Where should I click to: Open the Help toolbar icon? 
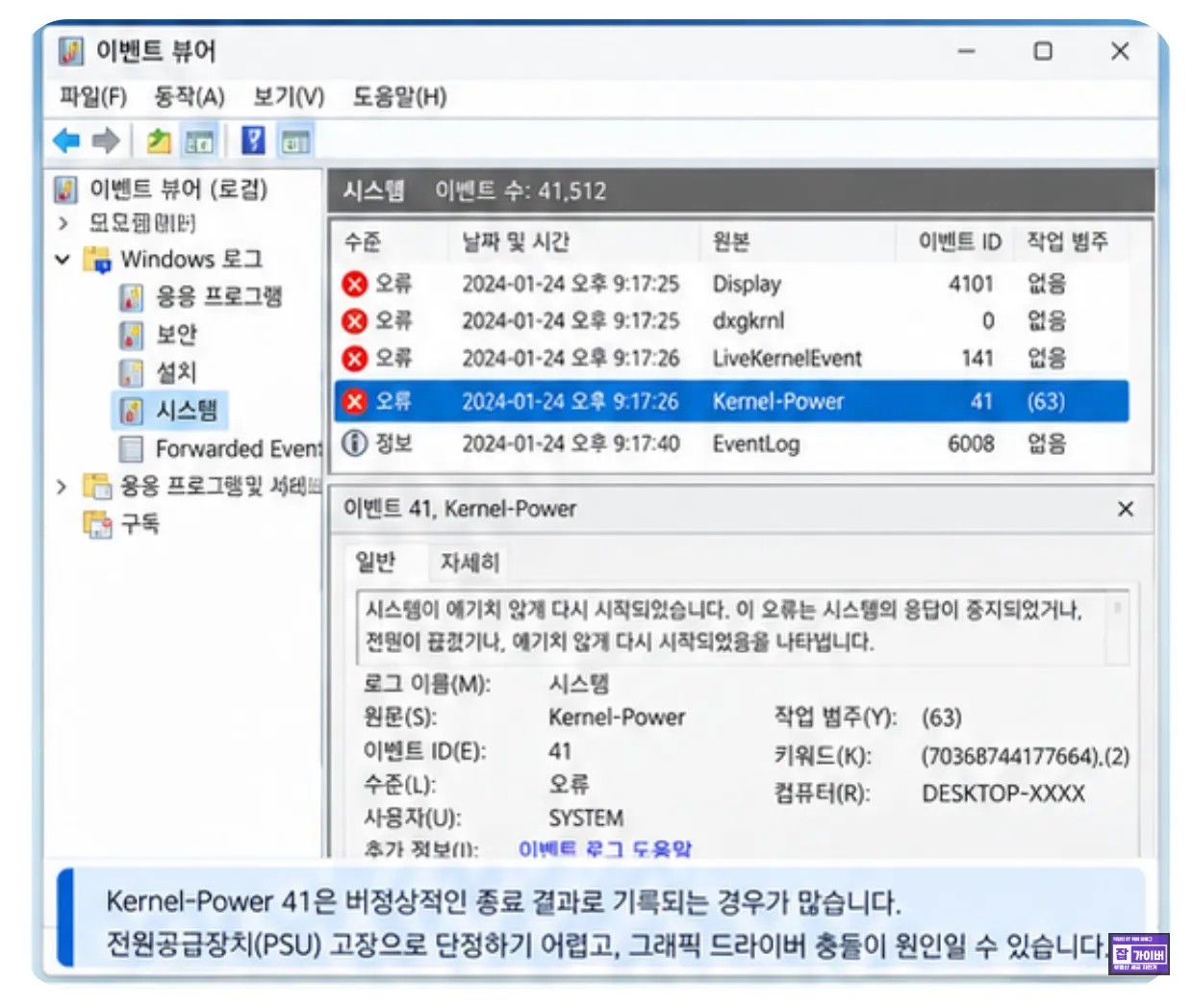[253, 141]
